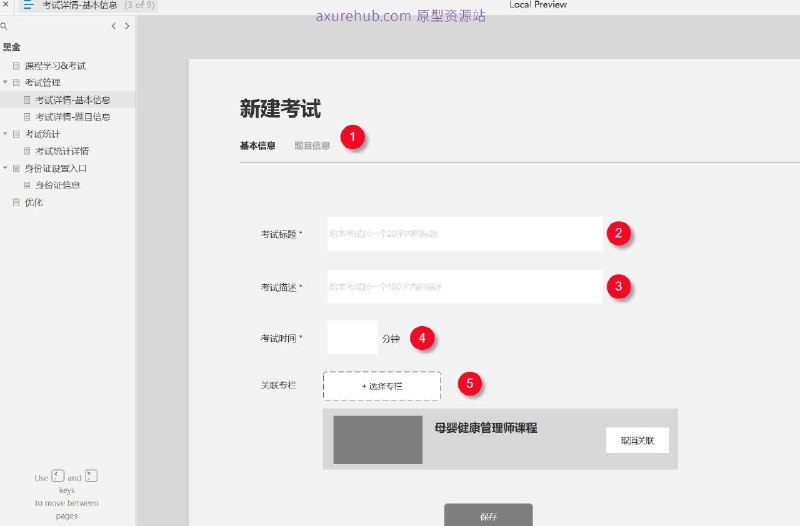Click the 保存 button
800x526 pixels.
(488, 515)
